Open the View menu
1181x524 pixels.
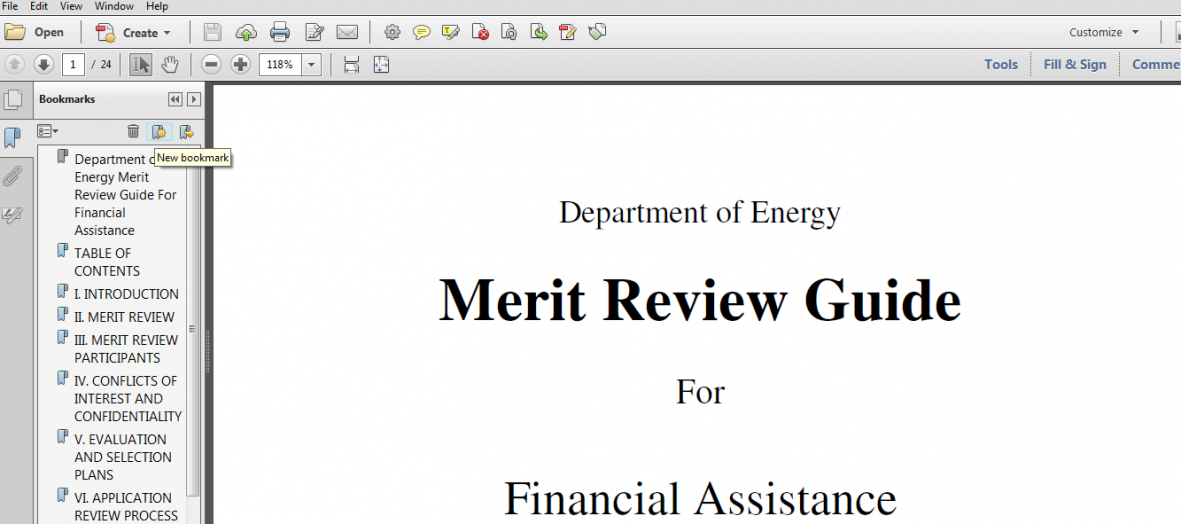pos(71,6)
